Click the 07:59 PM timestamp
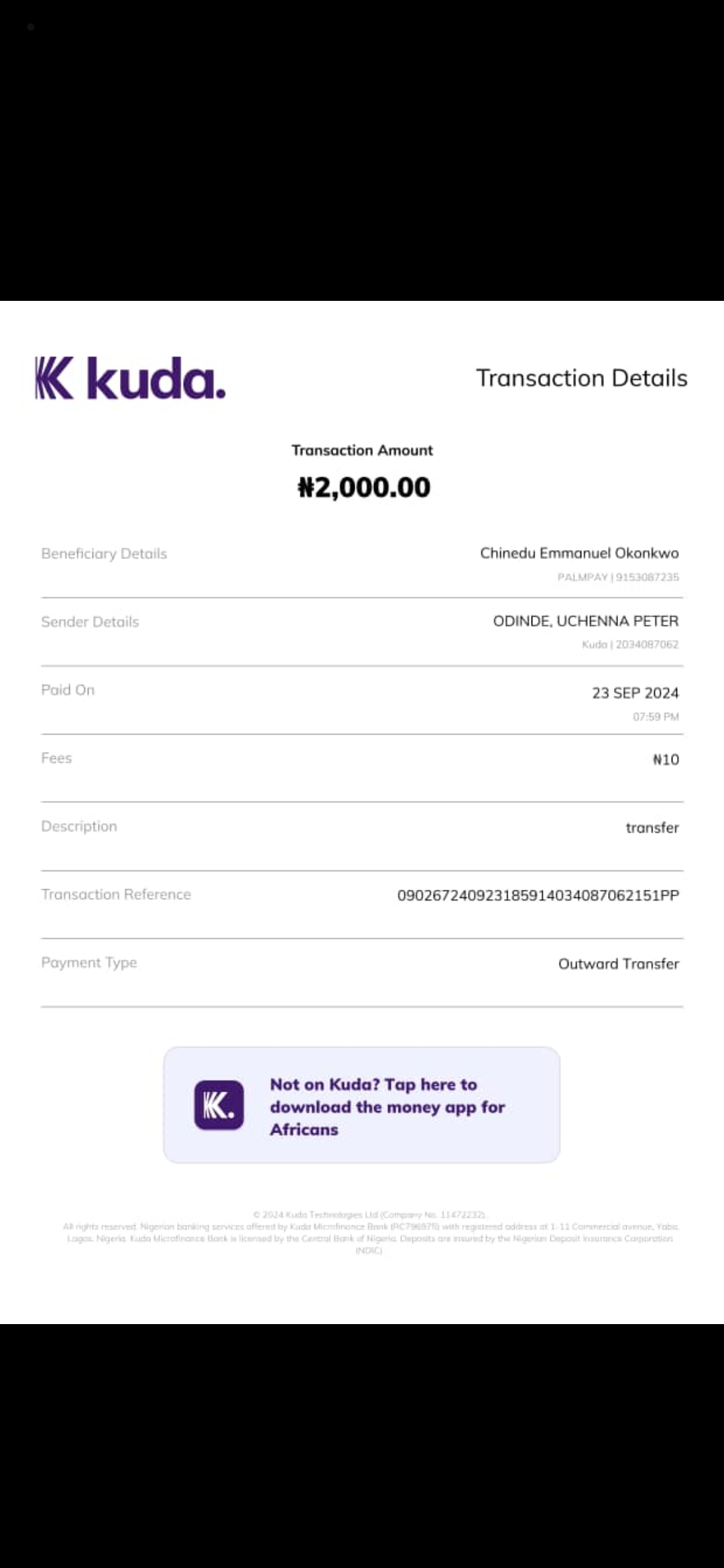The height and width of the screenshot is (1568, 724). click(656, 717)
